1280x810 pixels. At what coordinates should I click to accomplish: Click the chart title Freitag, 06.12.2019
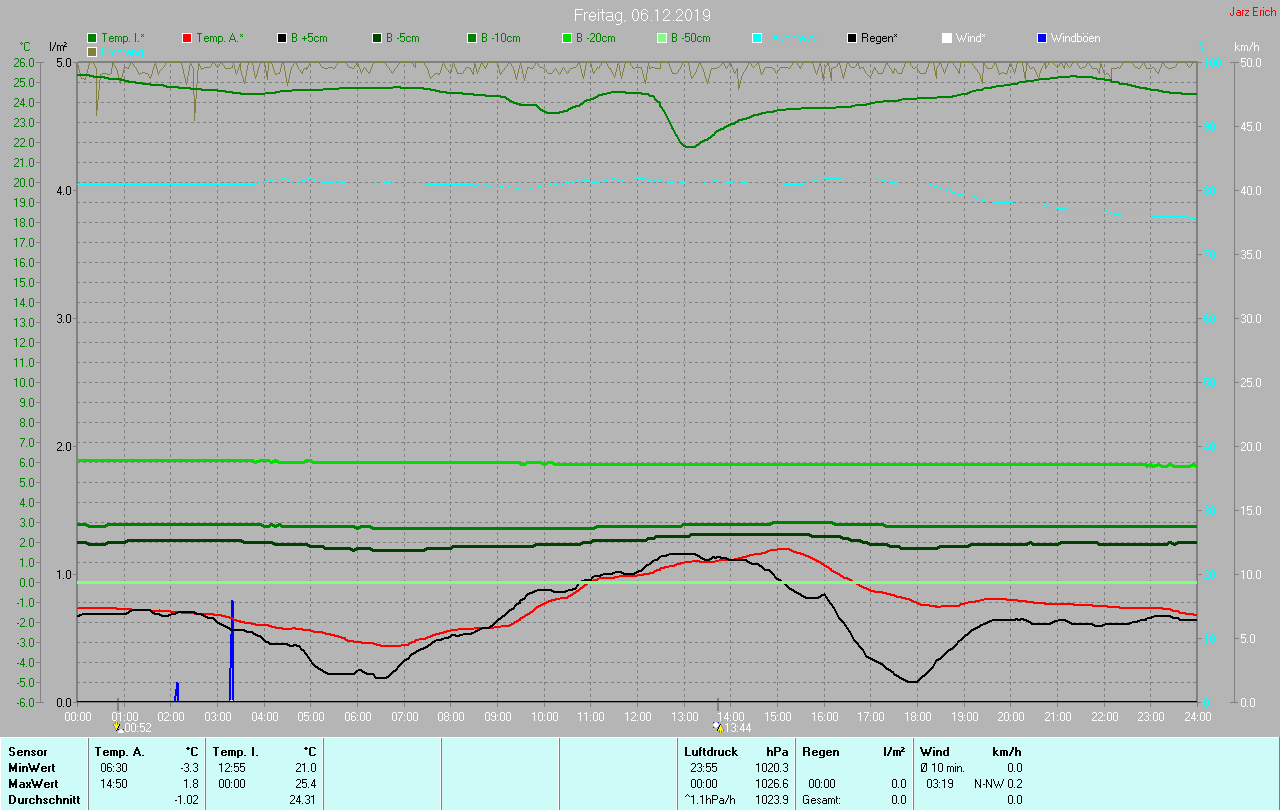(x=642, y=15)
